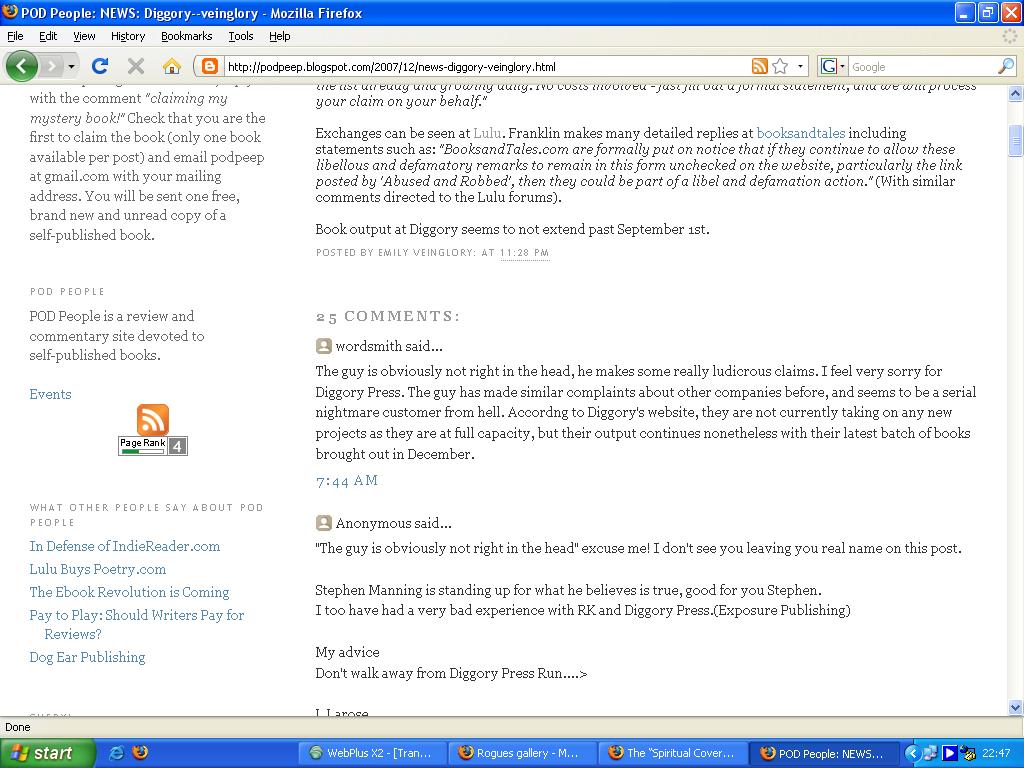This screenshot has height=768, width=1024.
Task: Open the Help menu
Action: coord(280,36)
